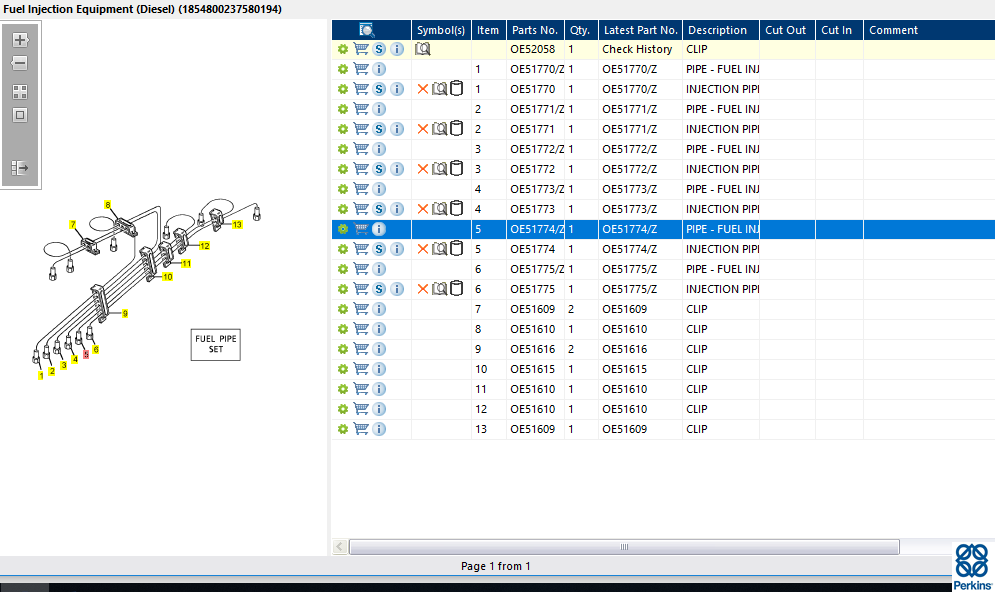The height and width of the screenshot is (592, 995).
Task: Select callout 13 in the diagram
Action: tap(237, 225)
